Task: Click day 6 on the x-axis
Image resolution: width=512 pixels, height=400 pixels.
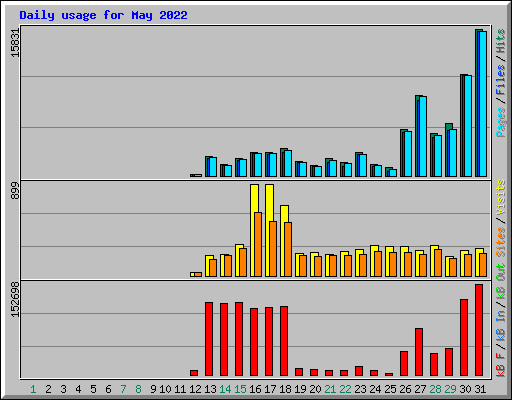Action: (x=108, y=389)
